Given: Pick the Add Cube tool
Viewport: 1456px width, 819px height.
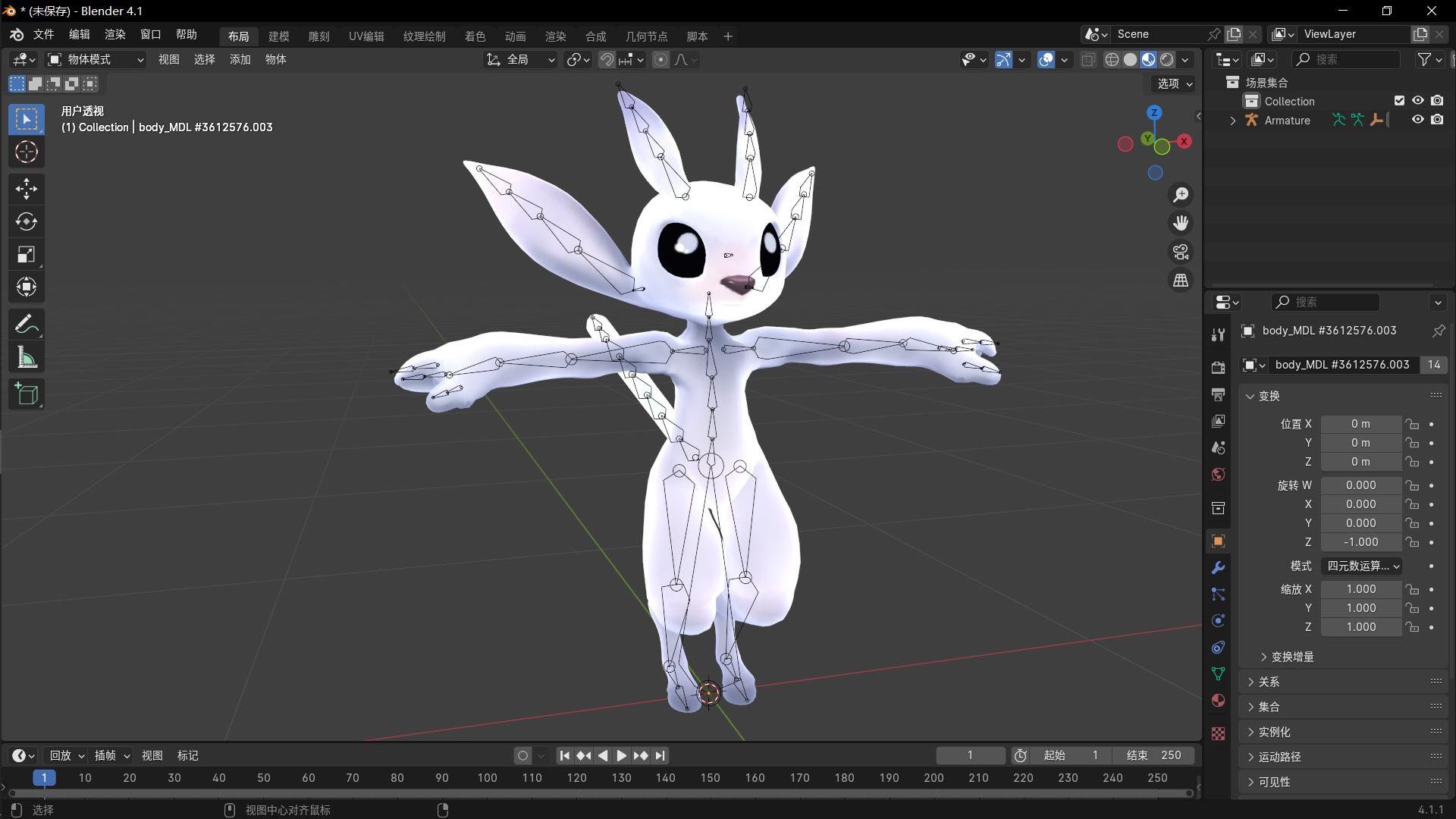Looking at the screenshot, I should (x=27, y=394).
